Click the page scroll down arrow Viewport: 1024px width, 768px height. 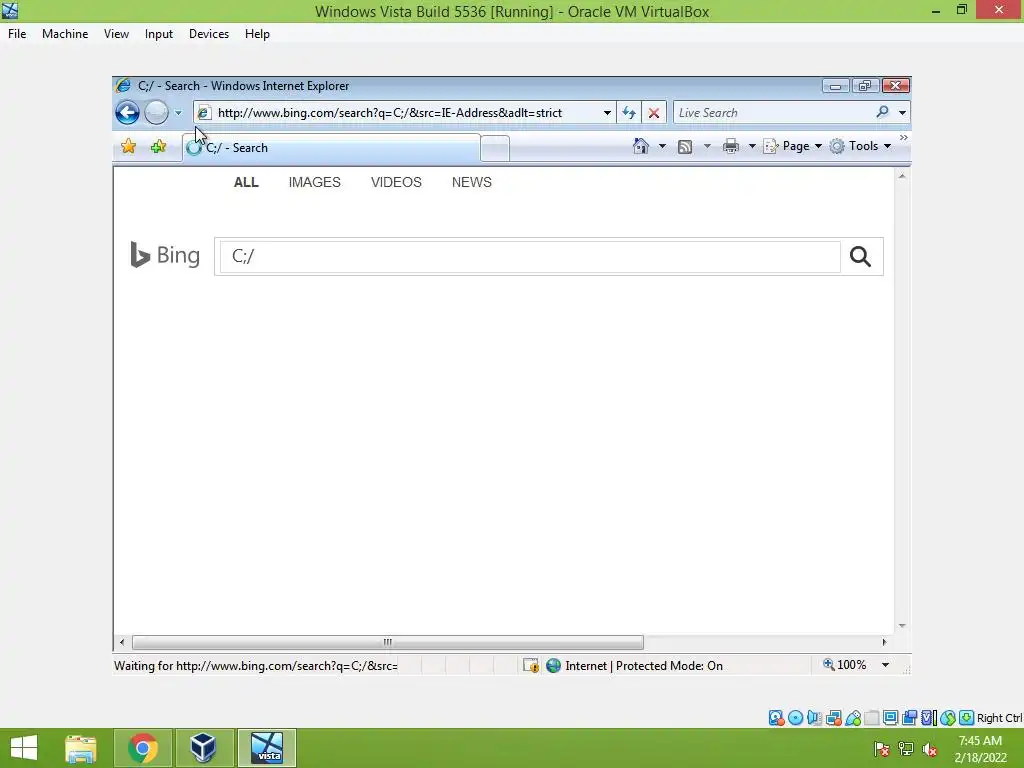[902, 626]
